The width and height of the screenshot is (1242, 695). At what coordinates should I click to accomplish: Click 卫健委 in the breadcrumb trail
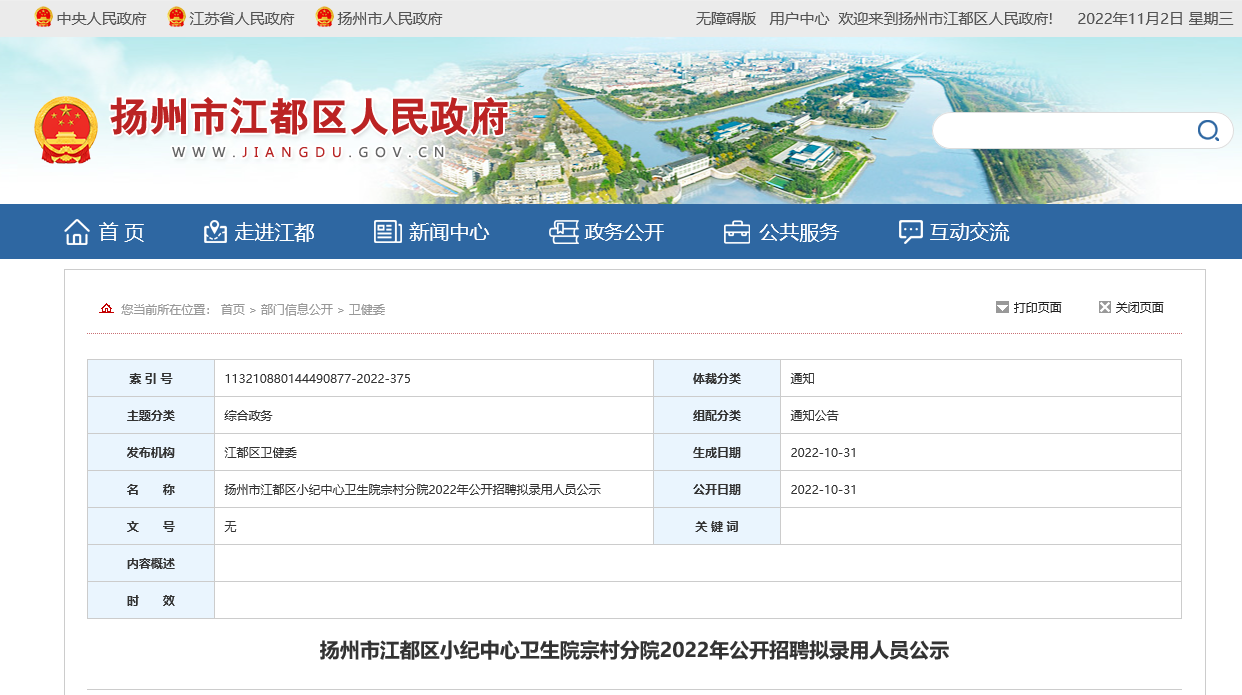pyautogui.click(x=366, y=310)
